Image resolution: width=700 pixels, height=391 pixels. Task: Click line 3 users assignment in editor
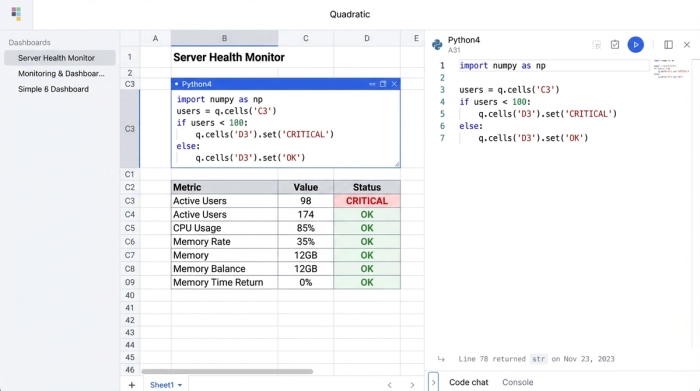pyautogui.click(x=509, y=90)
